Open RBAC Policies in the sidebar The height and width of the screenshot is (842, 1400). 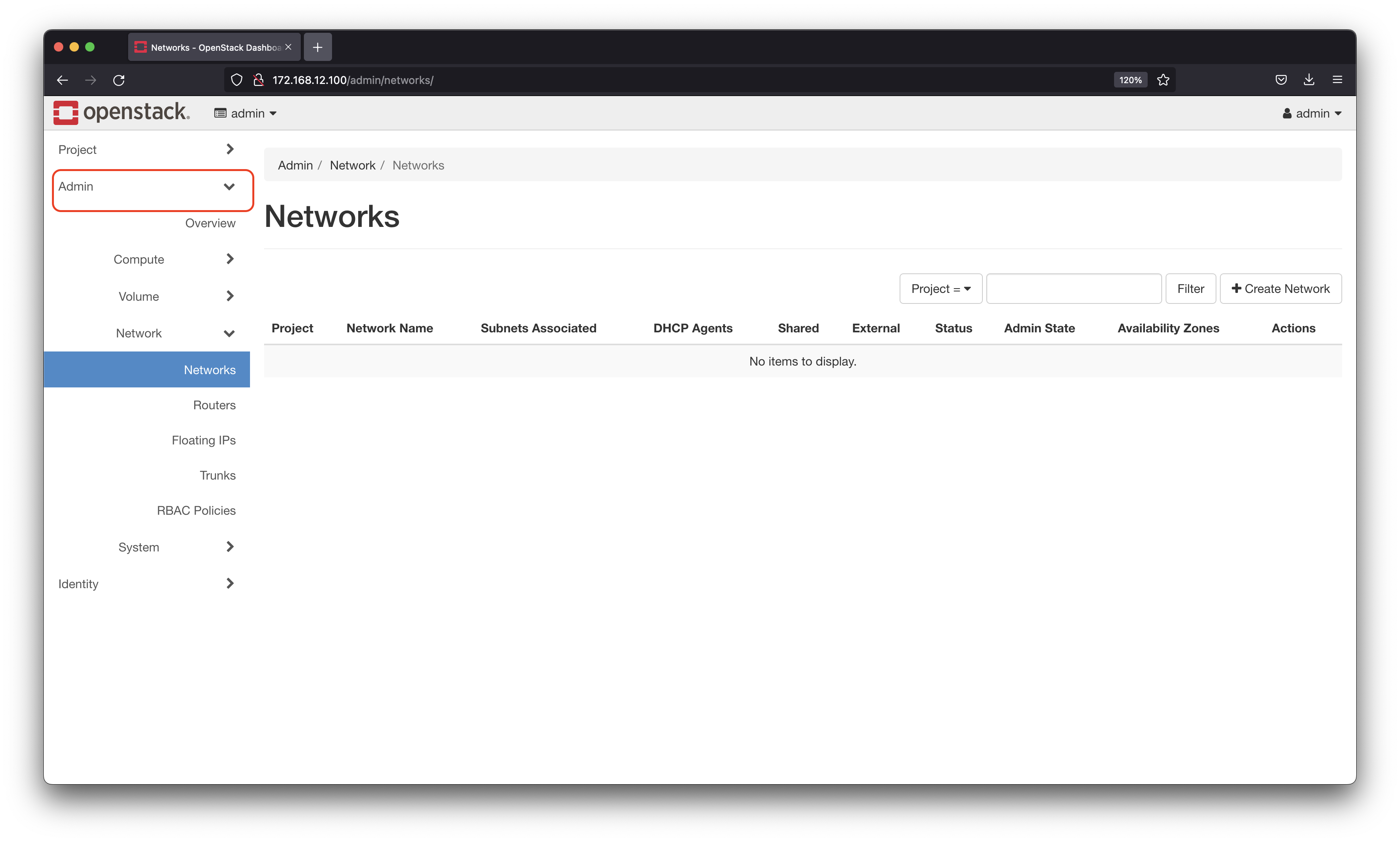pyautogui.click(x=196, y=511)
